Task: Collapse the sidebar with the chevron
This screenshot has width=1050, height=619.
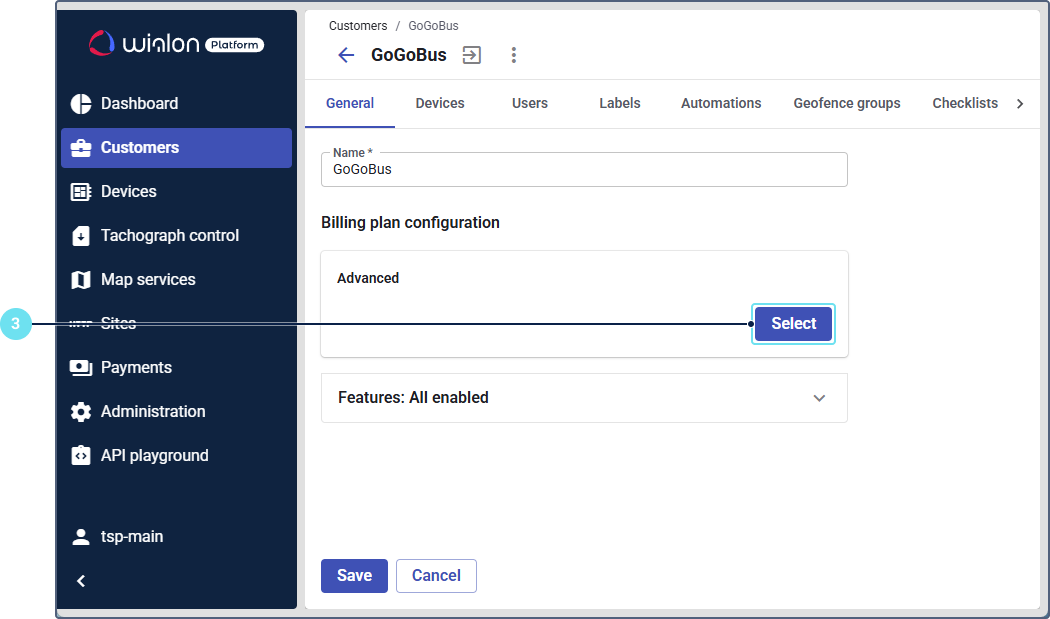Action: [x=81, y=581]
